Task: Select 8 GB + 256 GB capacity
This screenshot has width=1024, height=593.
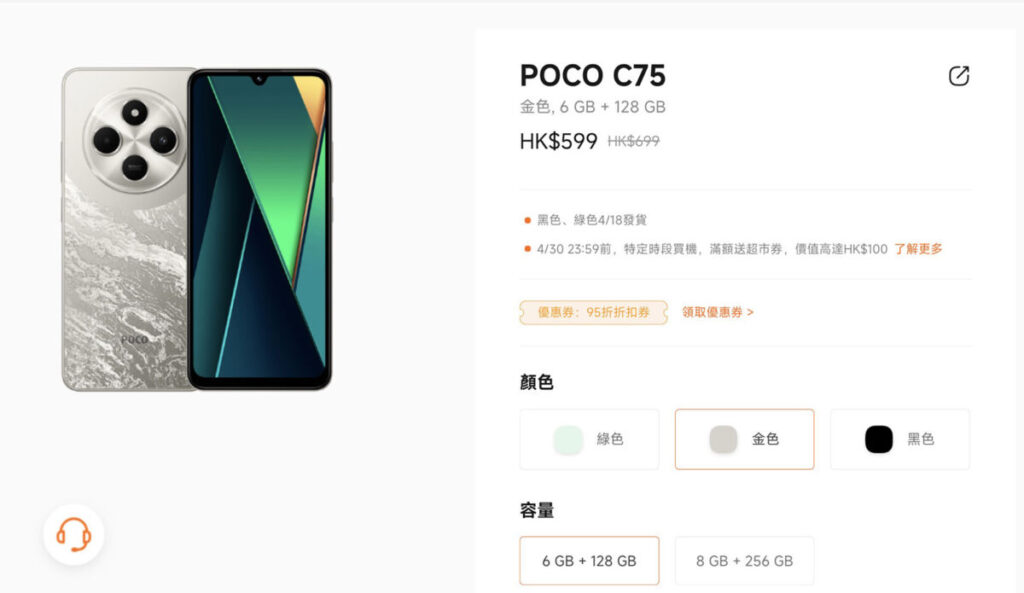Action: click(x=744, y=561)
